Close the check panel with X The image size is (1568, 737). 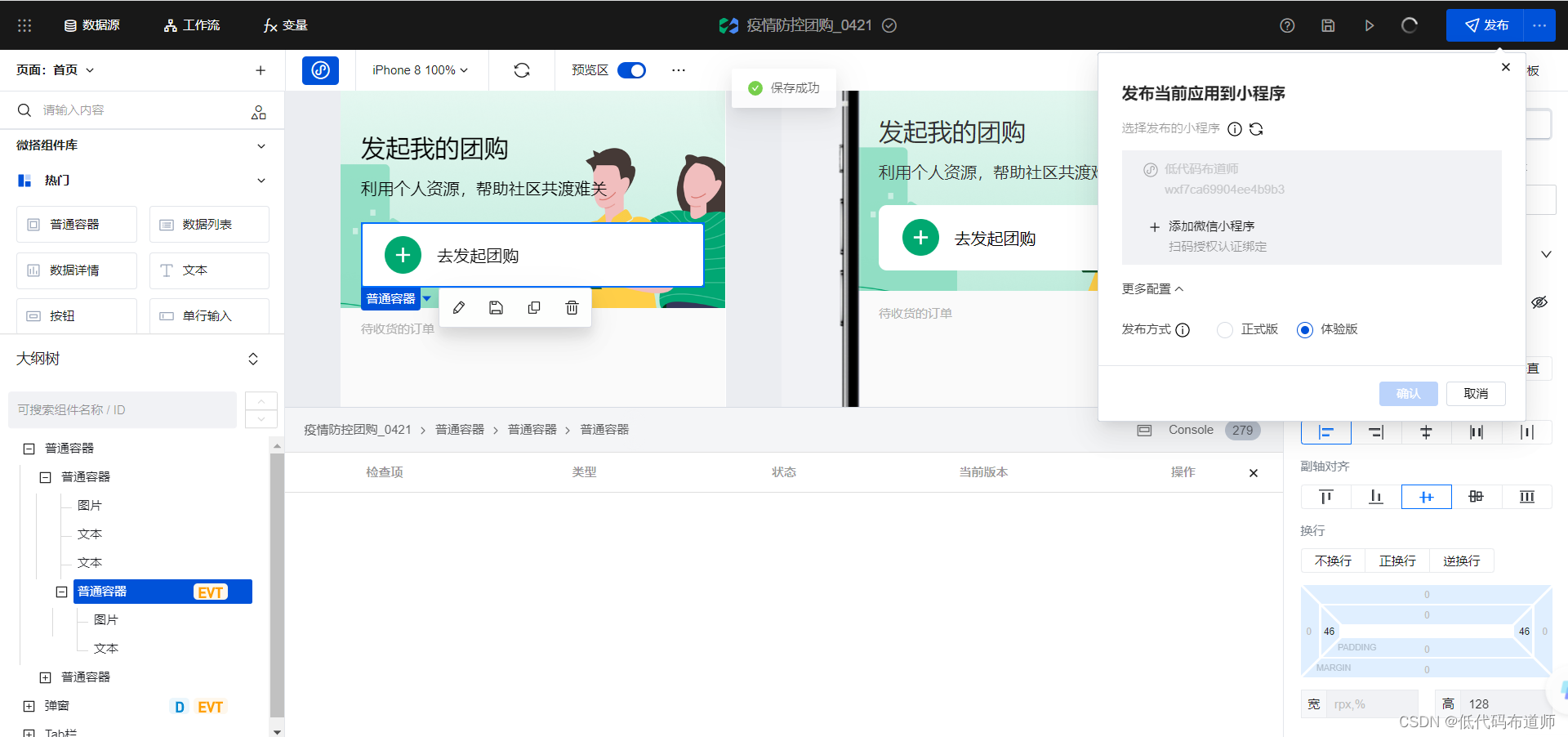1254,473
